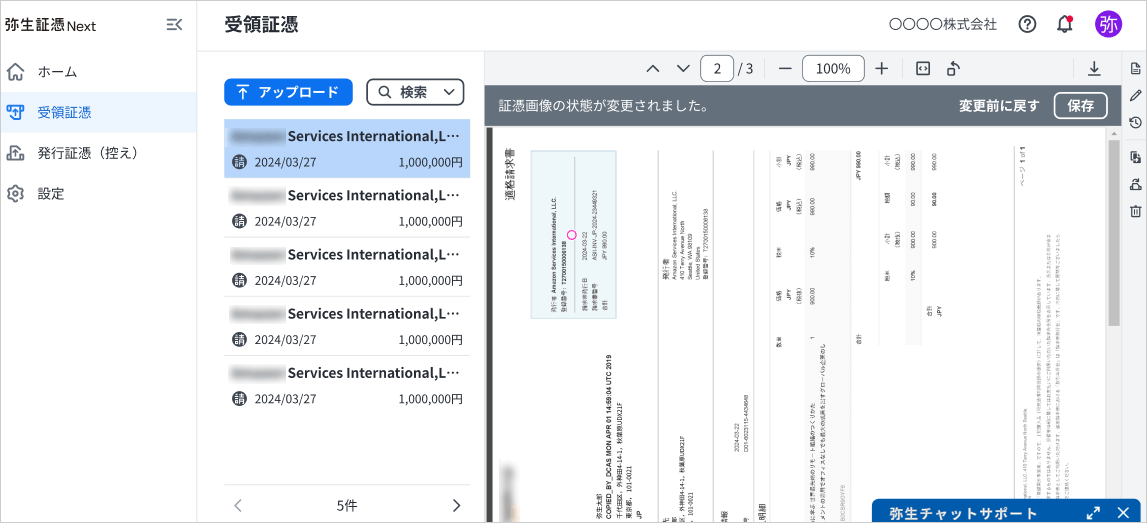Open ホーム in the sidebar menu

(57, 72)
